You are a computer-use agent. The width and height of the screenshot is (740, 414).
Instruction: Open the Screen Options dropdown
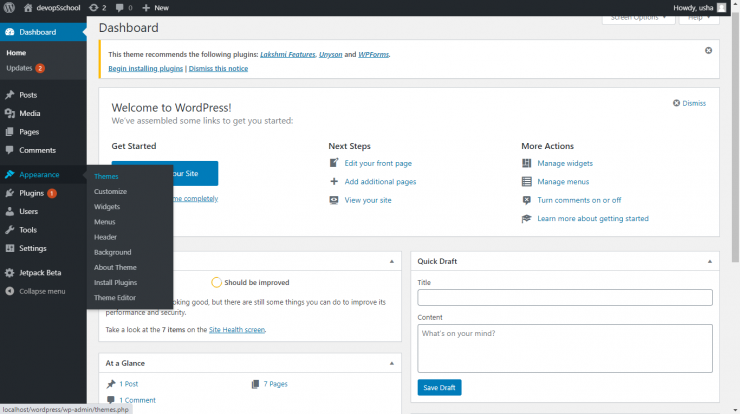638,19
